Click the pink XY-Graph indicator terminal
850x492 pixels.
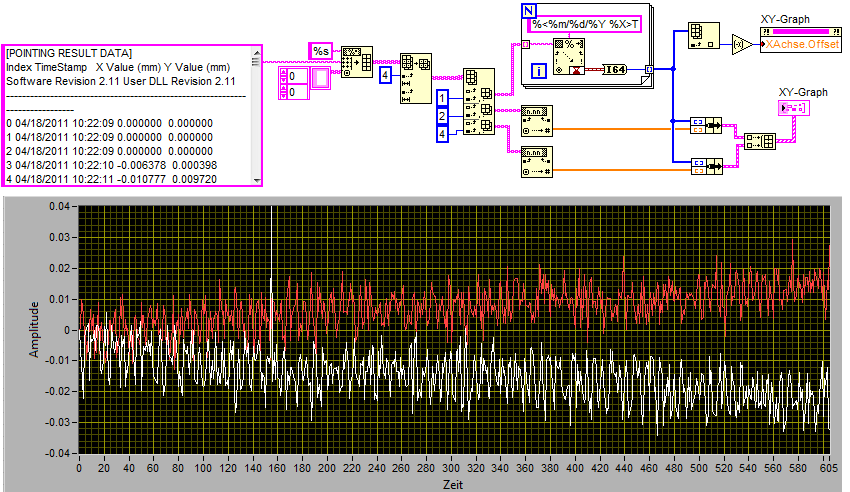pyautogui.click(x=794, y=108)
